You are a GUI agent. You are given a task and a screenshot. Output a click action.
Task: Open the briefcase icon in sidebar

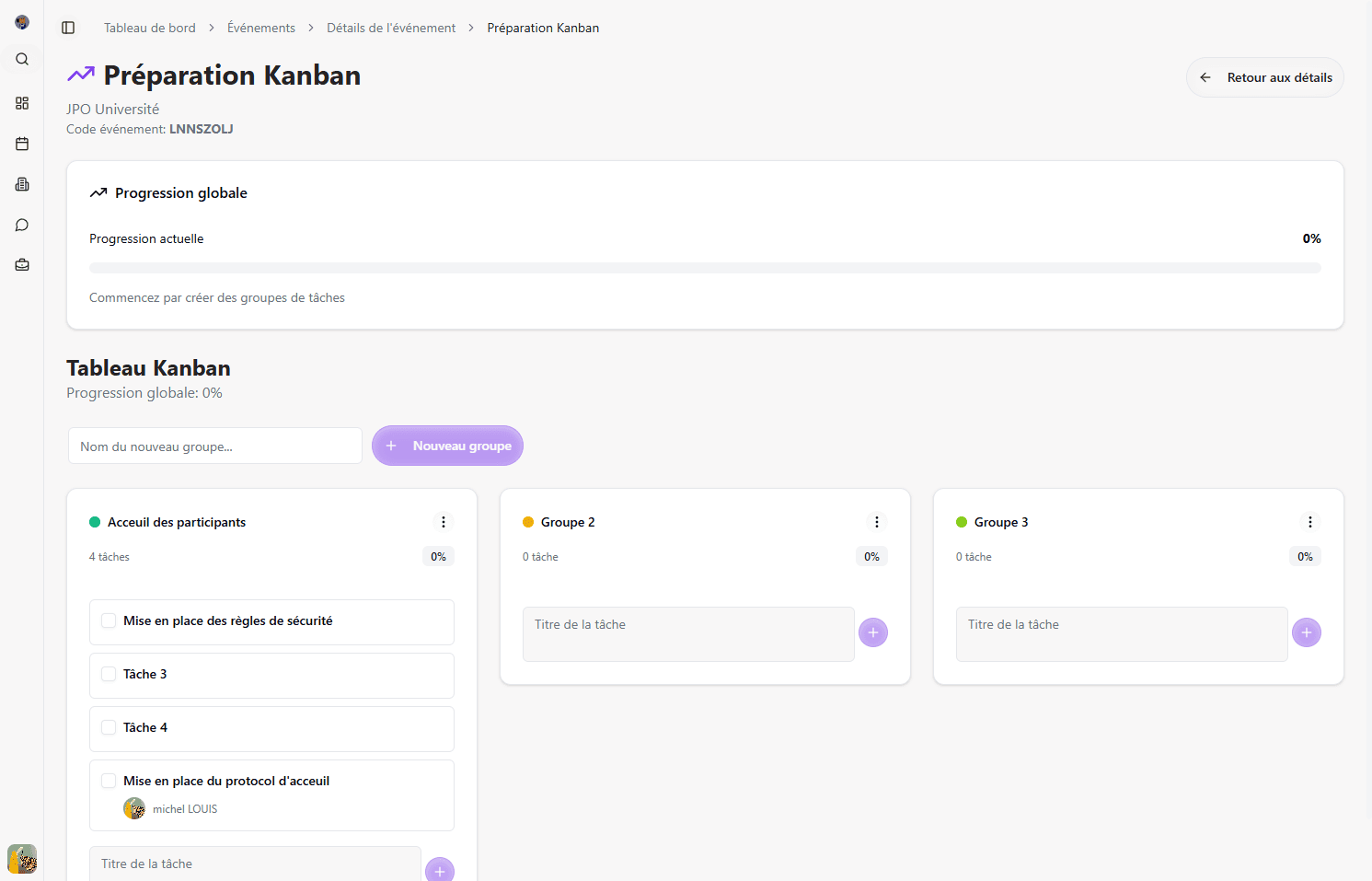click(22, 265)
